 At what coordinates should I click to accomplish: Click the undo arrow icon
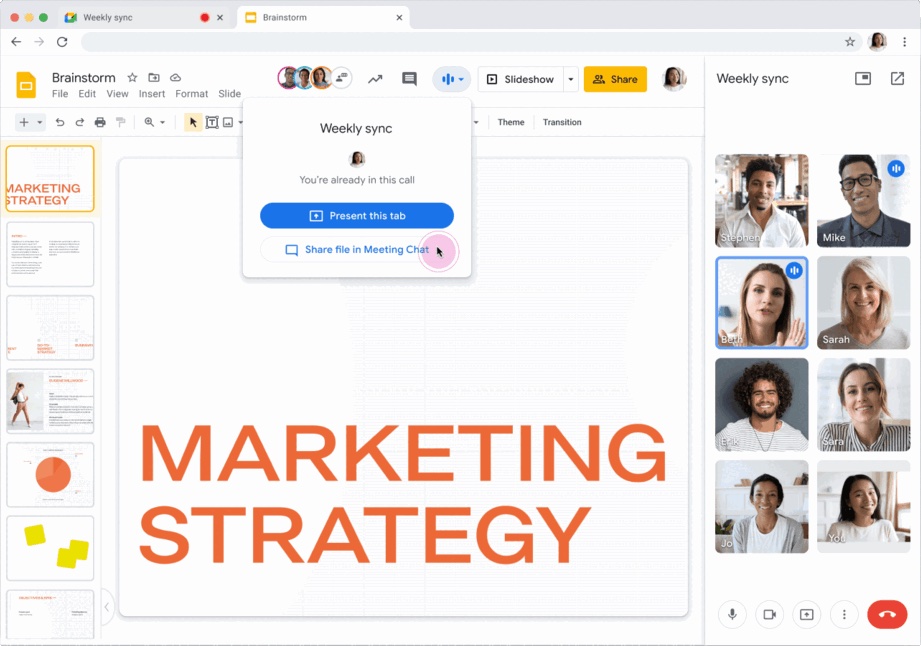(x=60, y=122)
